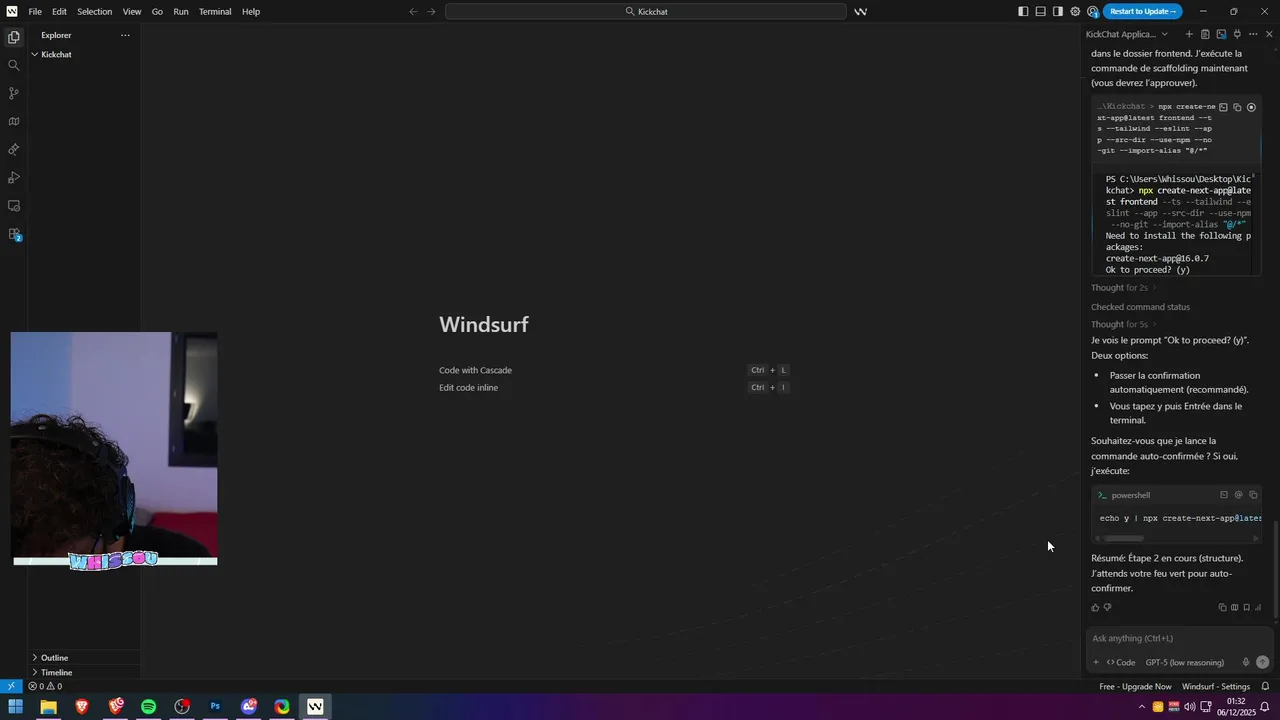Toggle bottom panel layout icon
Screen dimensions: 1280x720
coord(1040,11)
